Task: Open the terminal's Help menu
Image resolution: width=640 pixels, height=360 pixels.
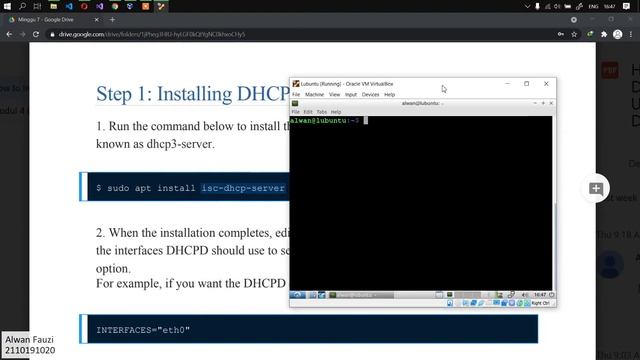Action: (x=336, y=112)
